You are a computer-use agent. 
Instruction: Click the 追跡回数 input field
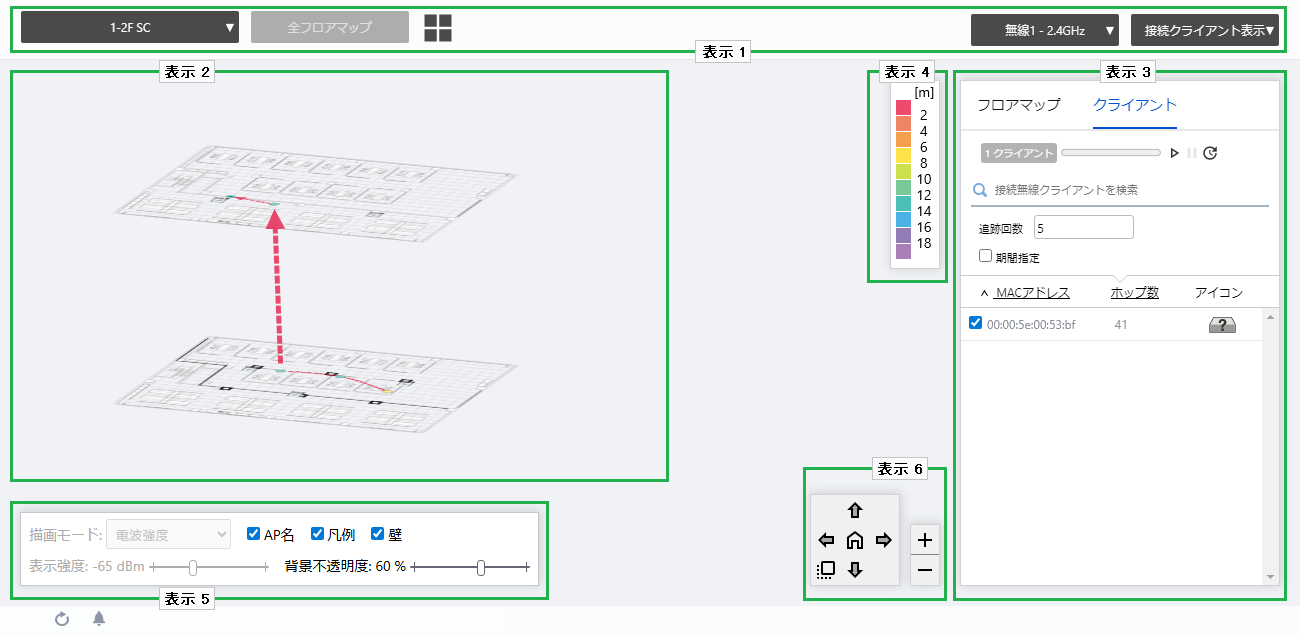(1084, 228)
